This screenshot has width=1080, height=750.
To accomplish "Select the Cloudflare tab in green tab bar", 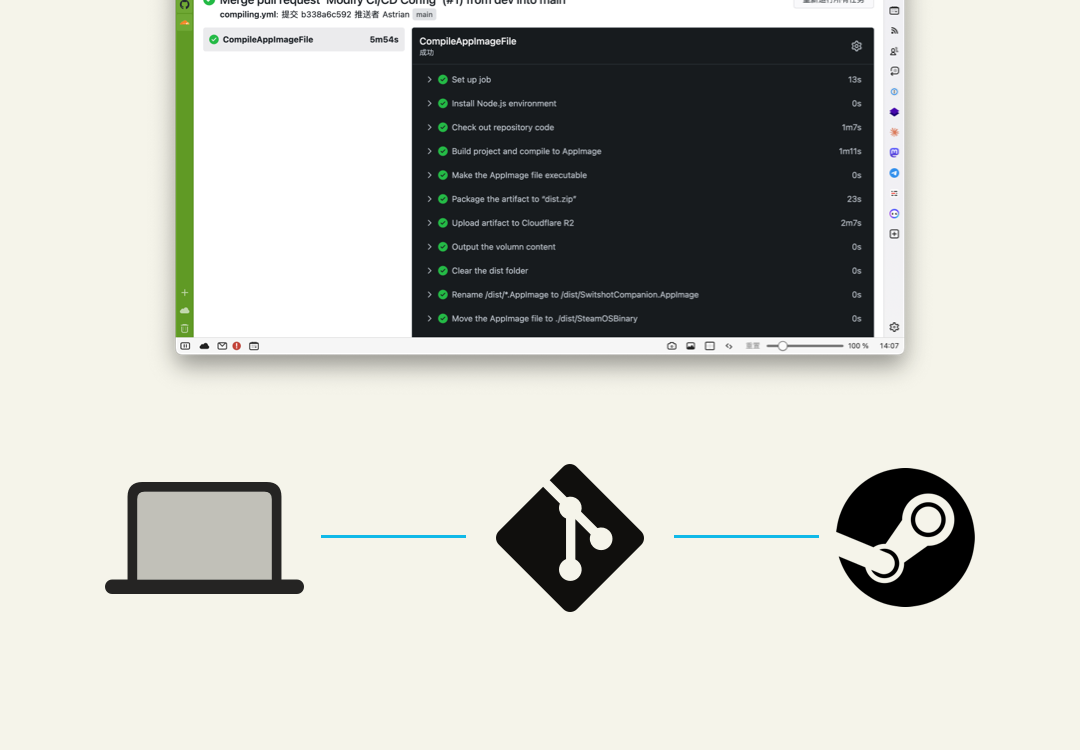I will click(185, 23).
